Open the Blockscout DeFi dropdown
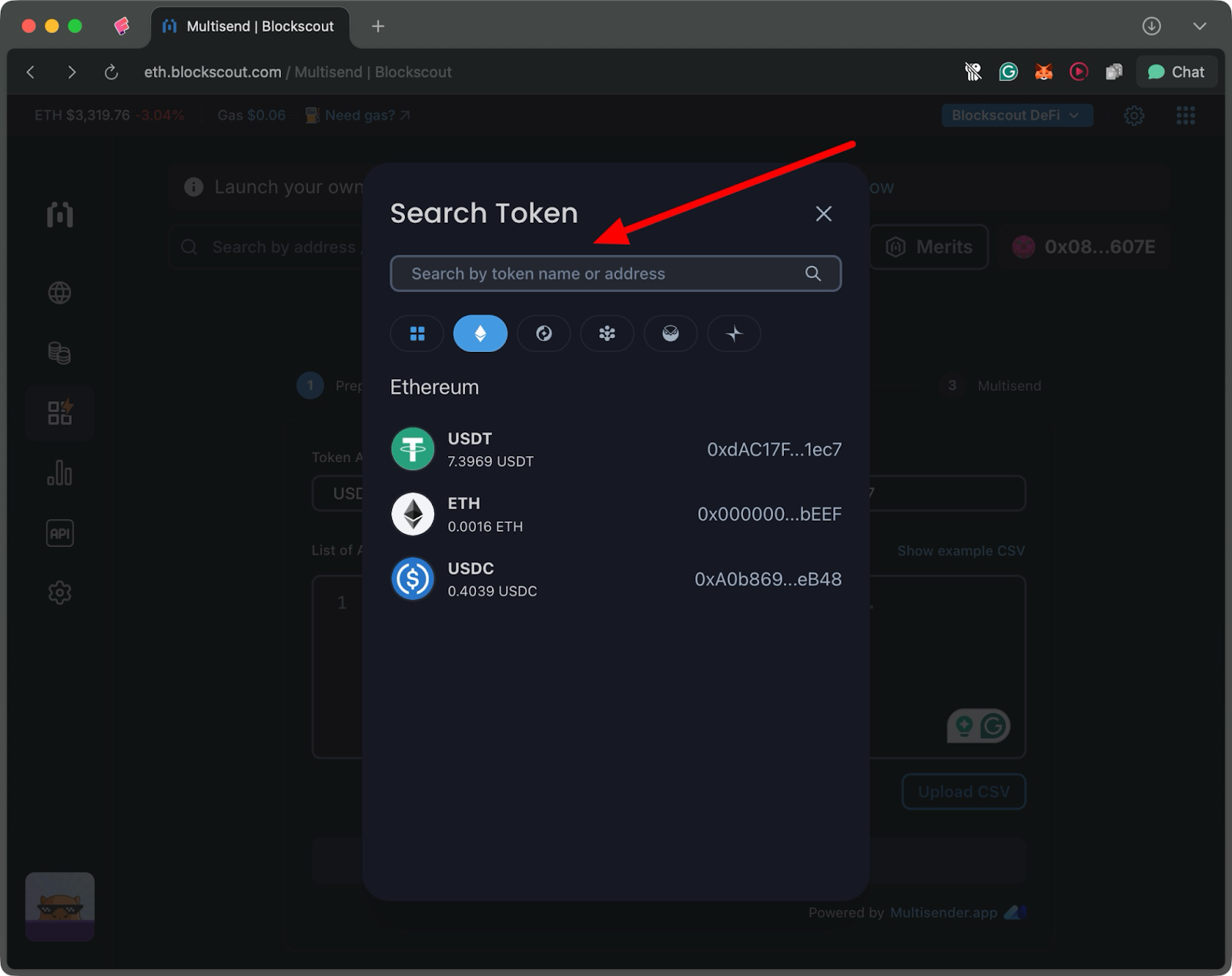 click(1016, 115)
